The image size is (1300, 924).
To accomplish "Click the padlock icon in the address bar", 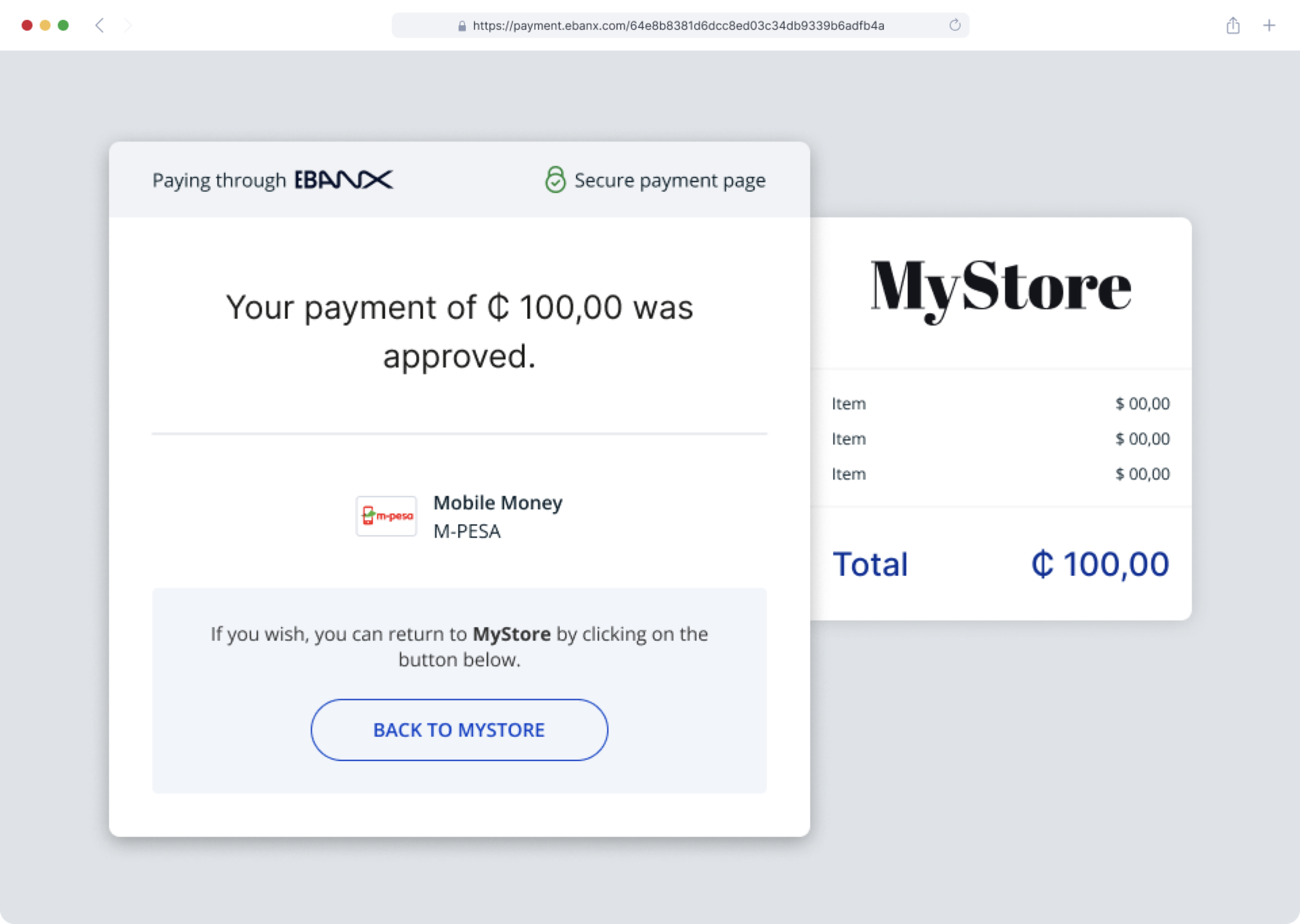I will point(462,26).
